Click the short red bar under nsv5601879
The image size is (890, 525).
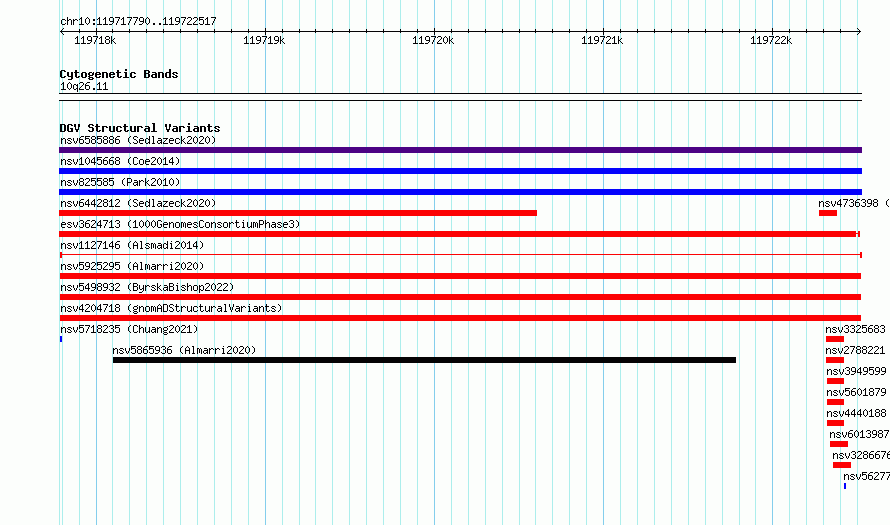tap(836, 402)
